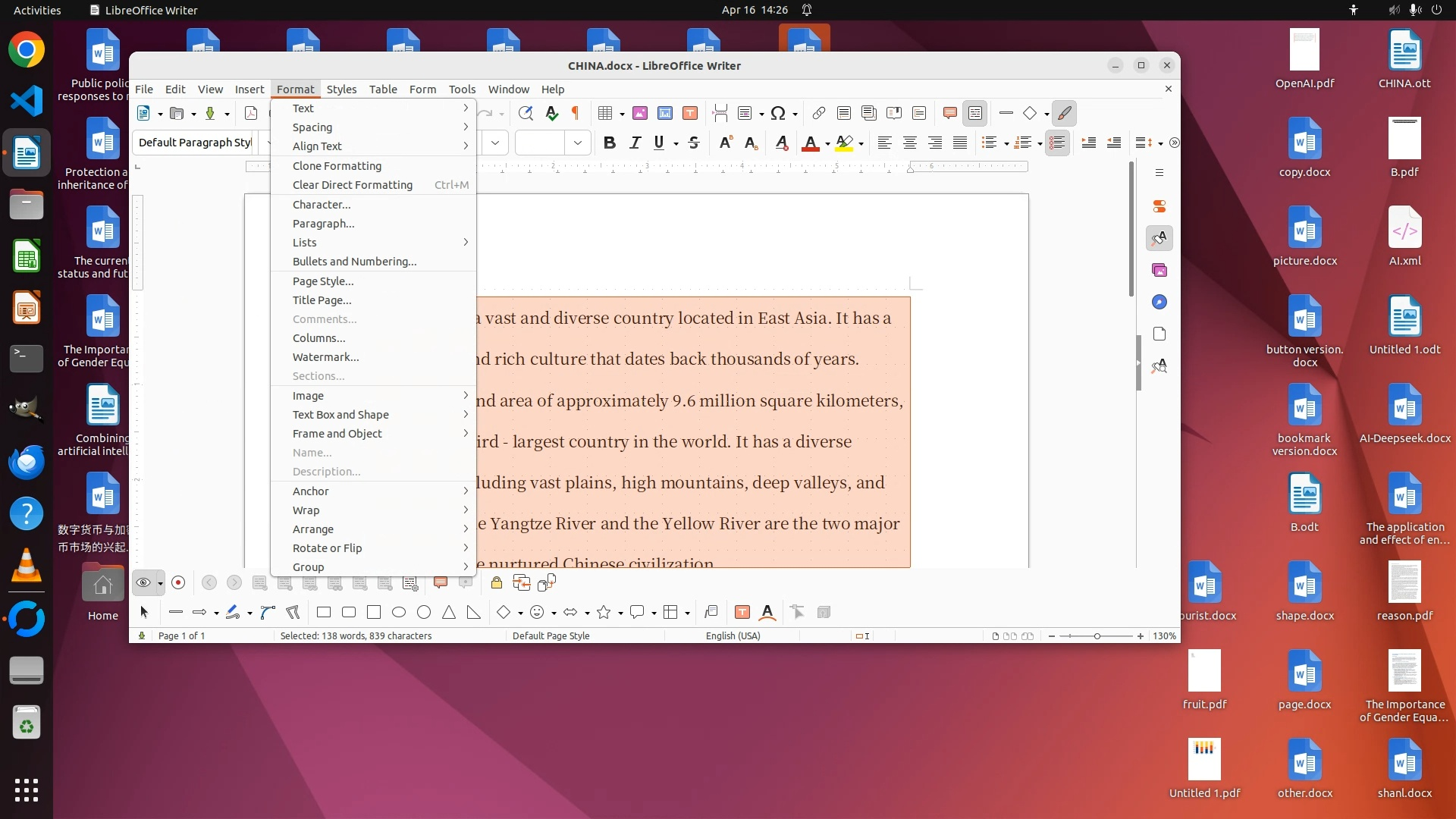
Task: Open Files from the Ubuntu dock
Action: tap(27, 206)
